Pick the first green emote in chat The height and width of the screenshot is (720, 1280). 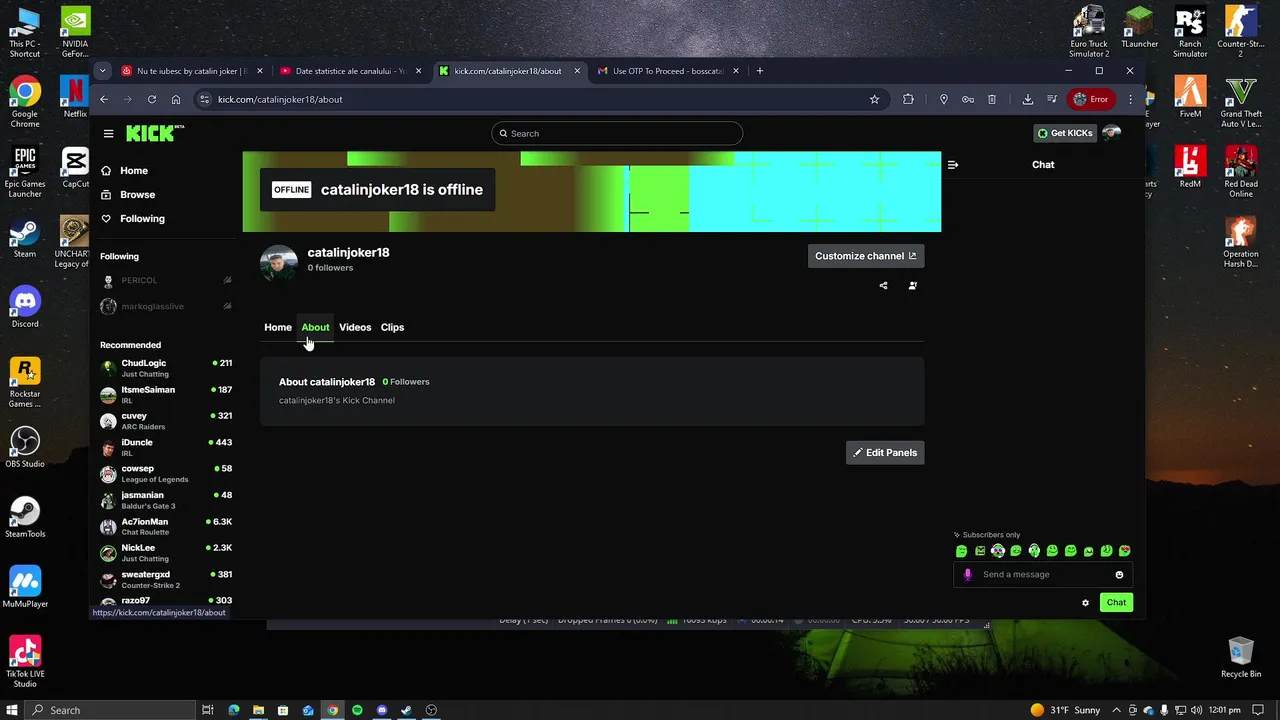coord(962,551)
